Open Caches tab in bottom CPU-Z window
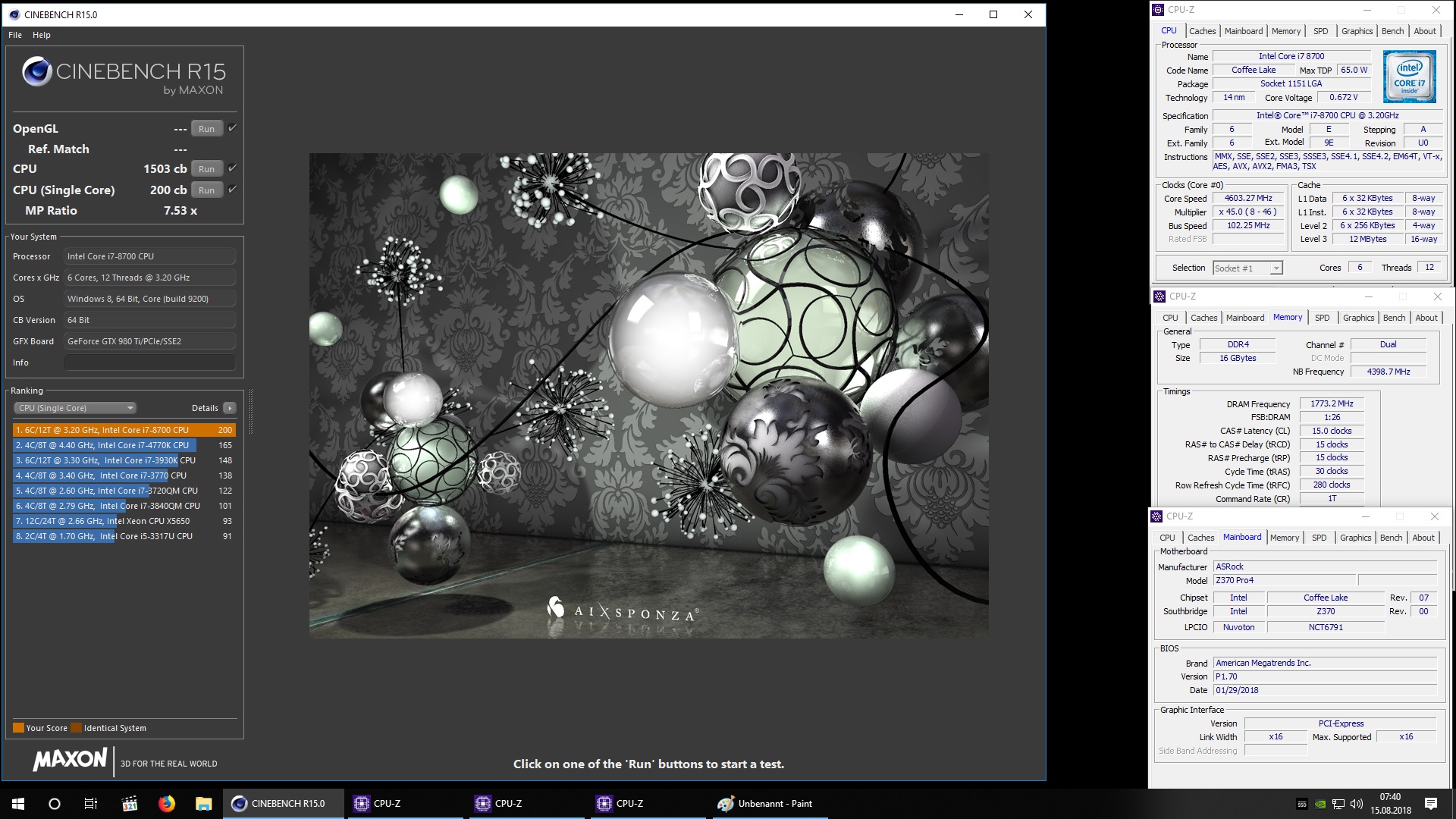The image size is (1456, 819). [x=1200, y=538]
